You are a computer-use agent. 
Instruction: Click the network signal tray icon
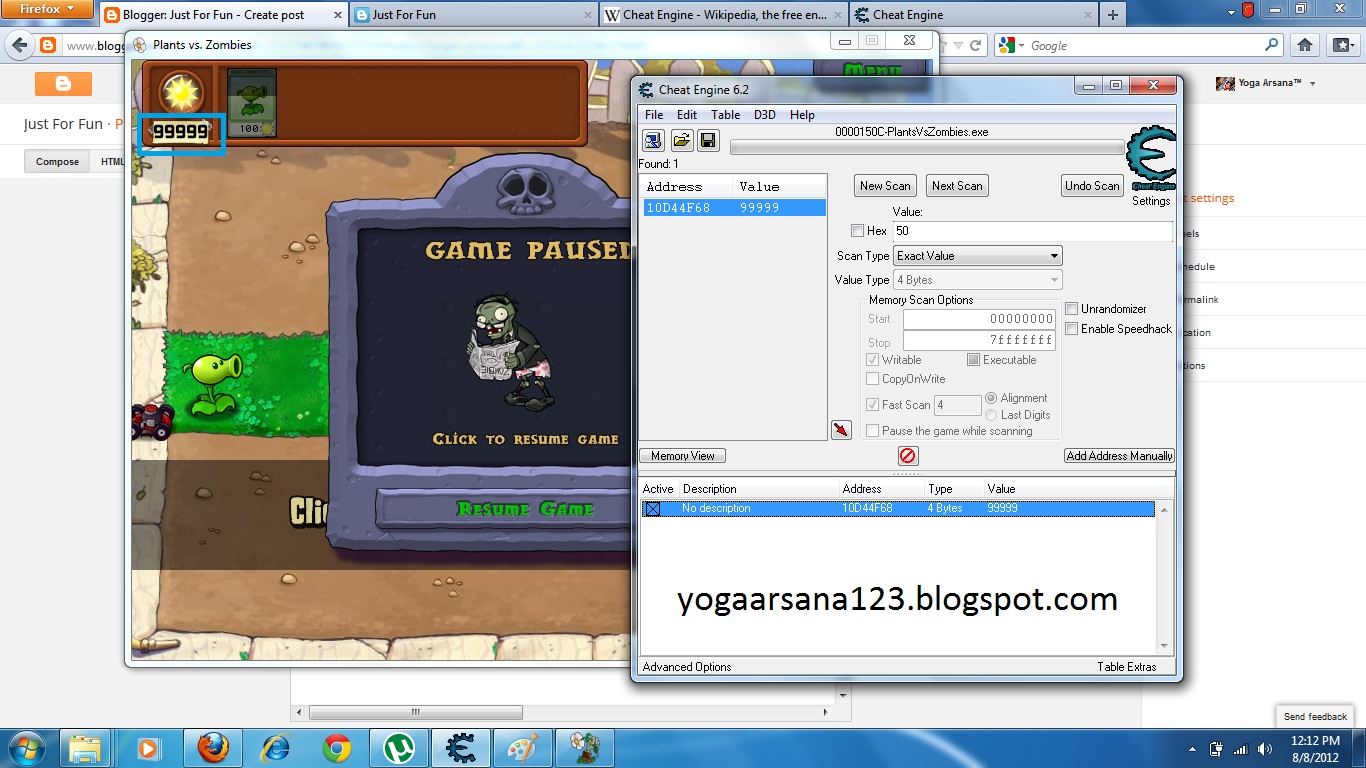1241,748
